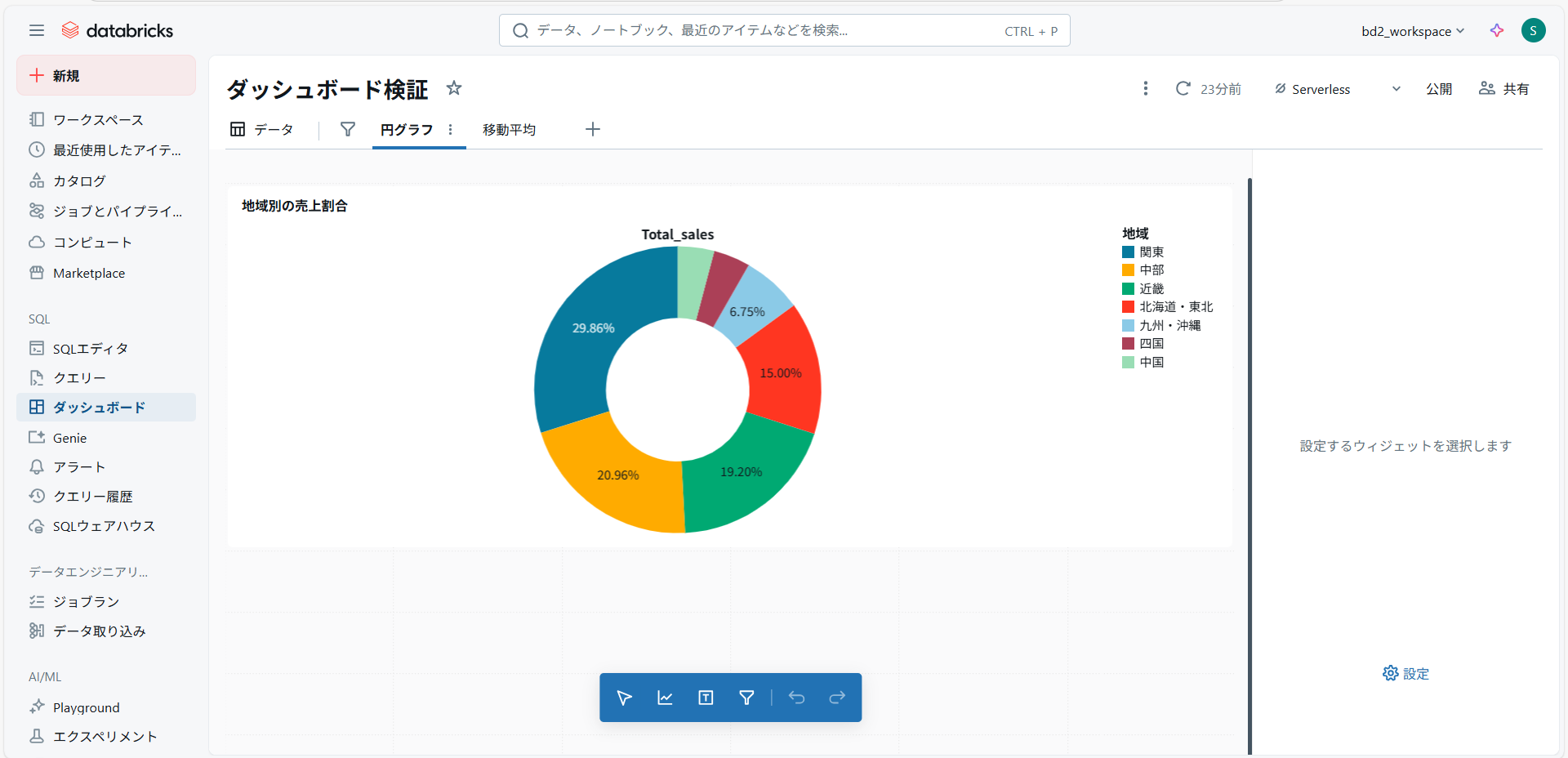Image resolution: width=1568 pixels, height=758 pixels.
Task: Click the 公開 publish button
Action: pyautogui.click(x=1438, y=89)
